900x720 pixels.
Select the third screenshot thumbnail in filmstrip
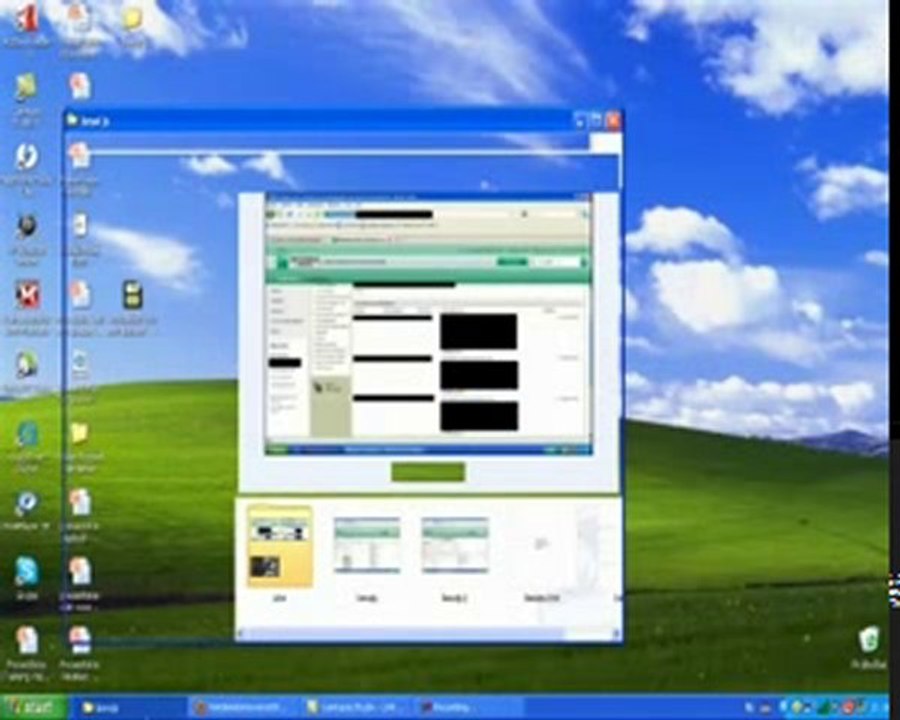coord(455,544)
